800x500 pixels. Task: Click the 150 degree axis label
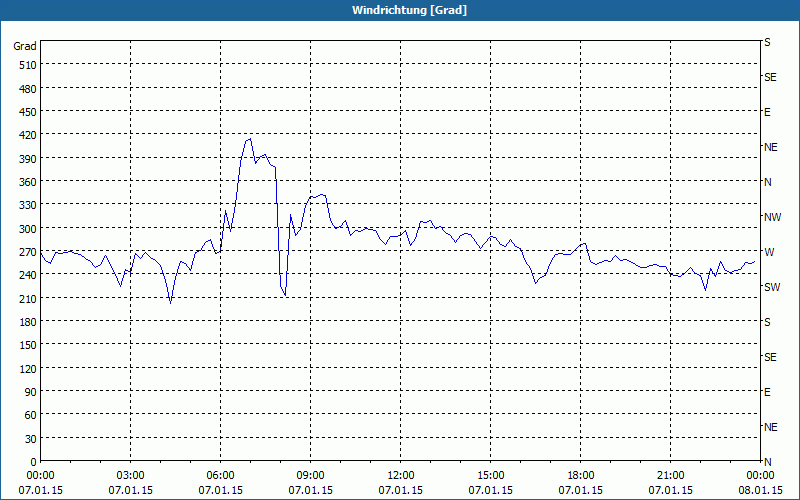[28, 346]
